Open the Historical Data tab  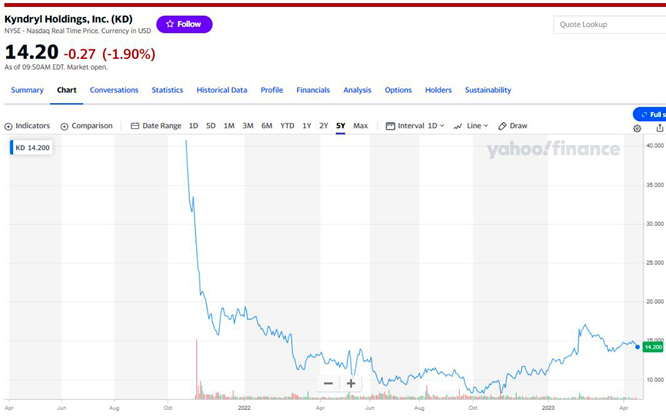[x=222, y=90]
